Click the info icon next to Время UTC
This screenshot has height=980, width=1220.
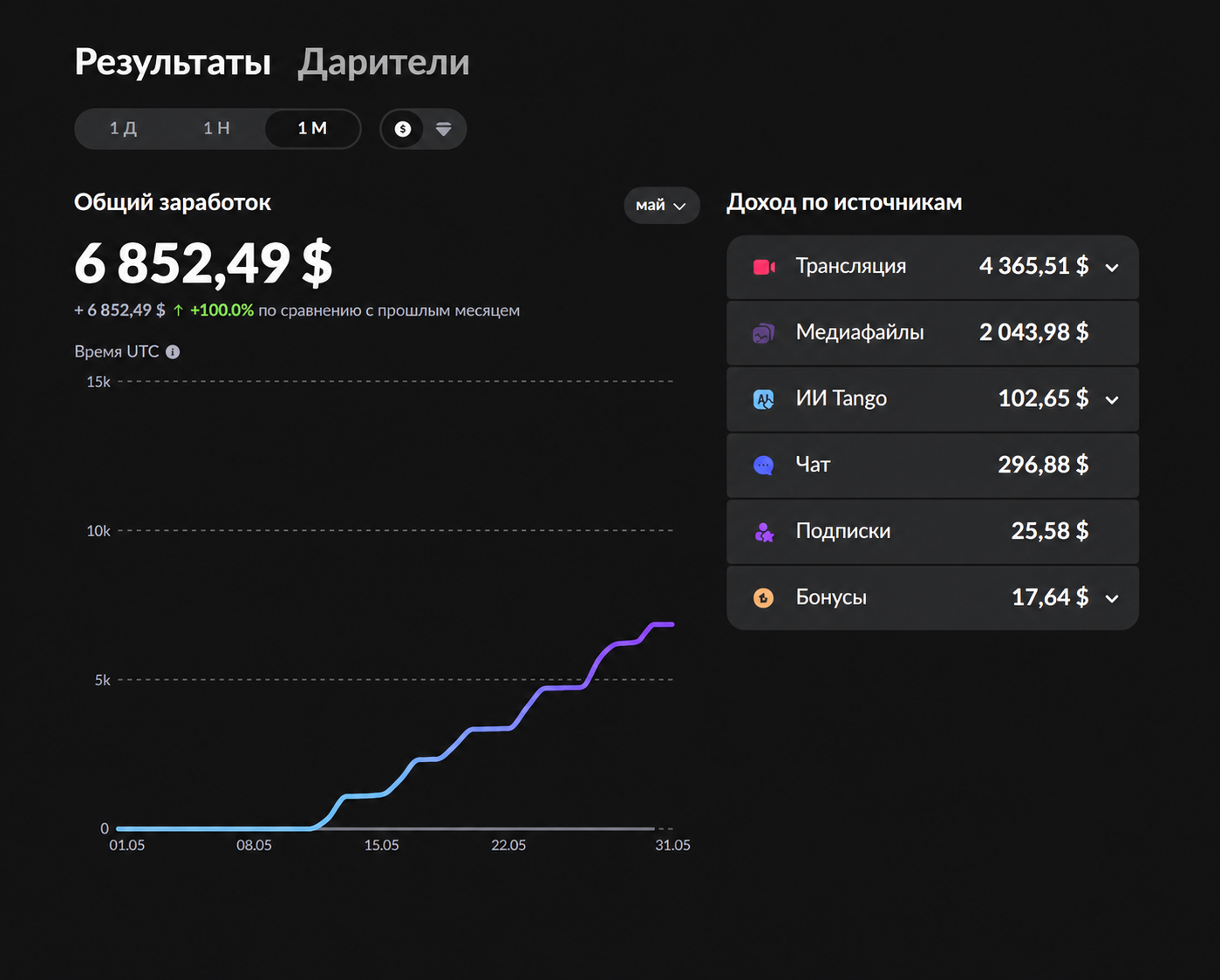[x=173, y=352]
